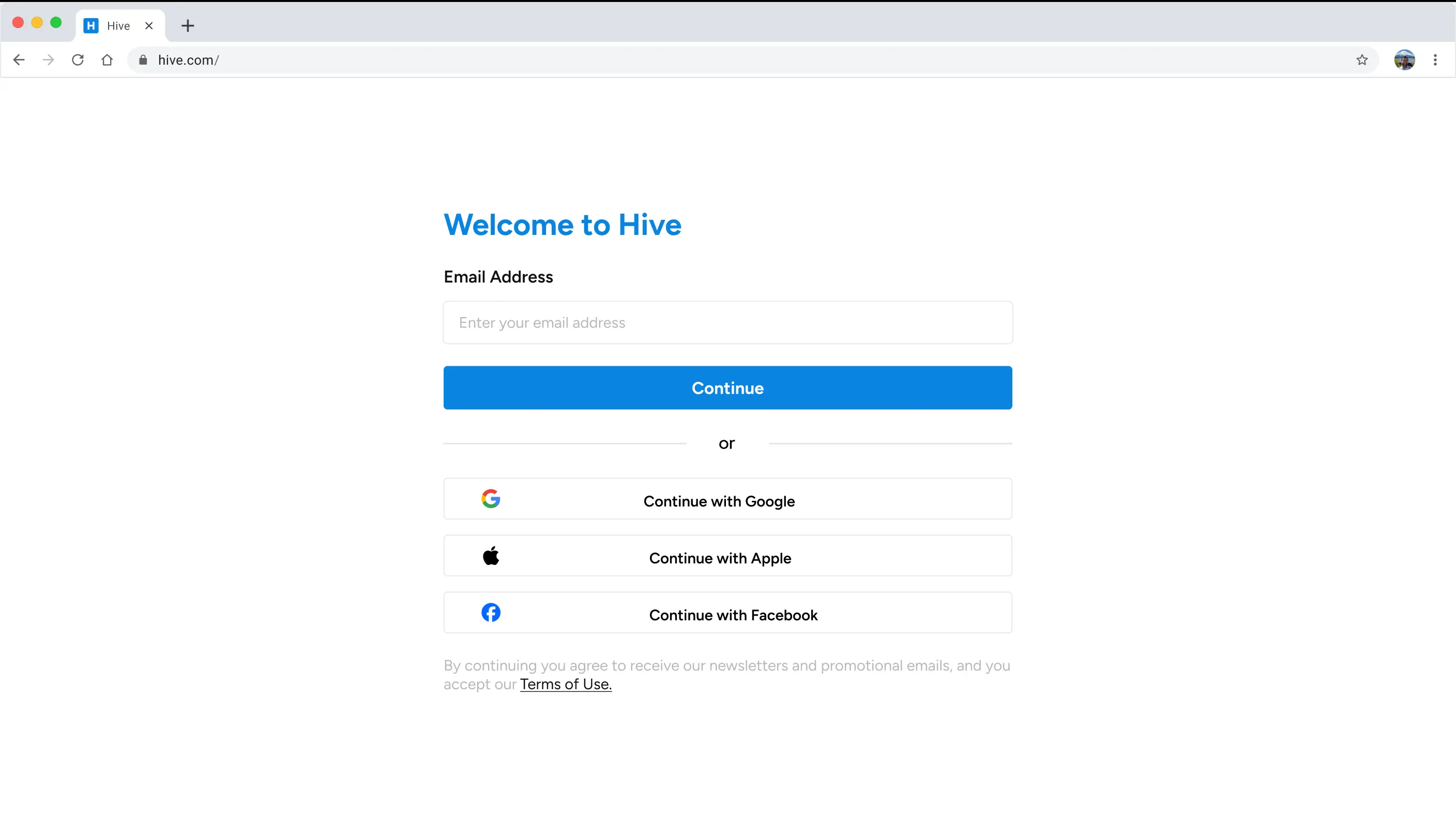Click the browser forward arrow
Image resolution: width=1456 pixels, height=820 pixels.
point(49,60)
